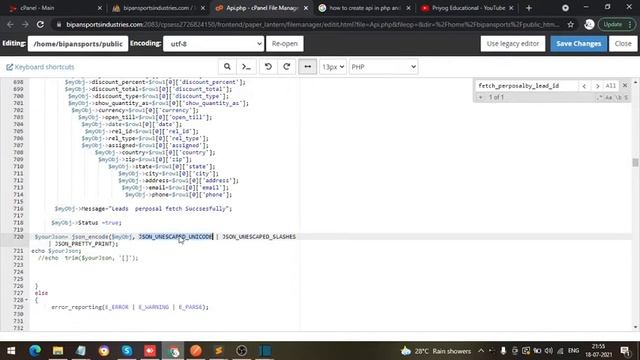Image resolution: width=640 pixels, height=360 pixels.
Task: Open File Explorer from taskbar
Action: tap(58, 351)
